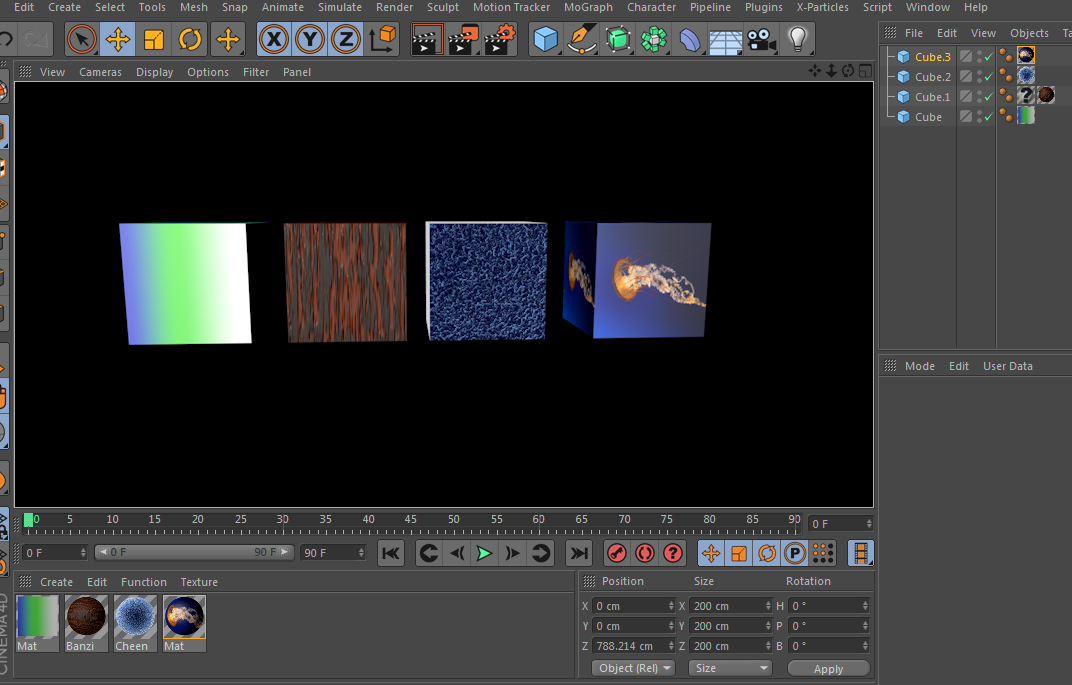
Task: Activate the Rotate tool
Action: [x=190, y=40]
